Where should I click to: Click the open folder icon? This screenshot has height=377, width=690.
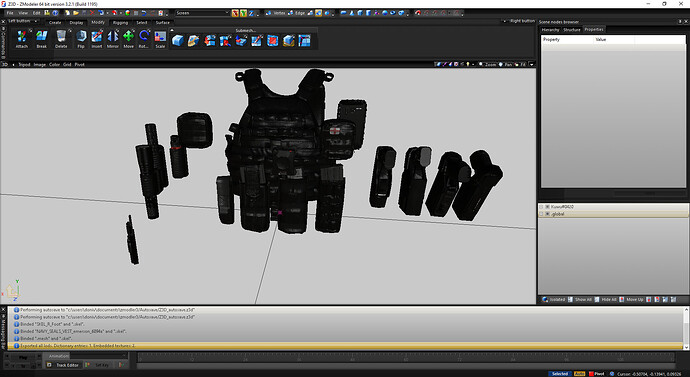pyautogui.click(x=76, y=13)
